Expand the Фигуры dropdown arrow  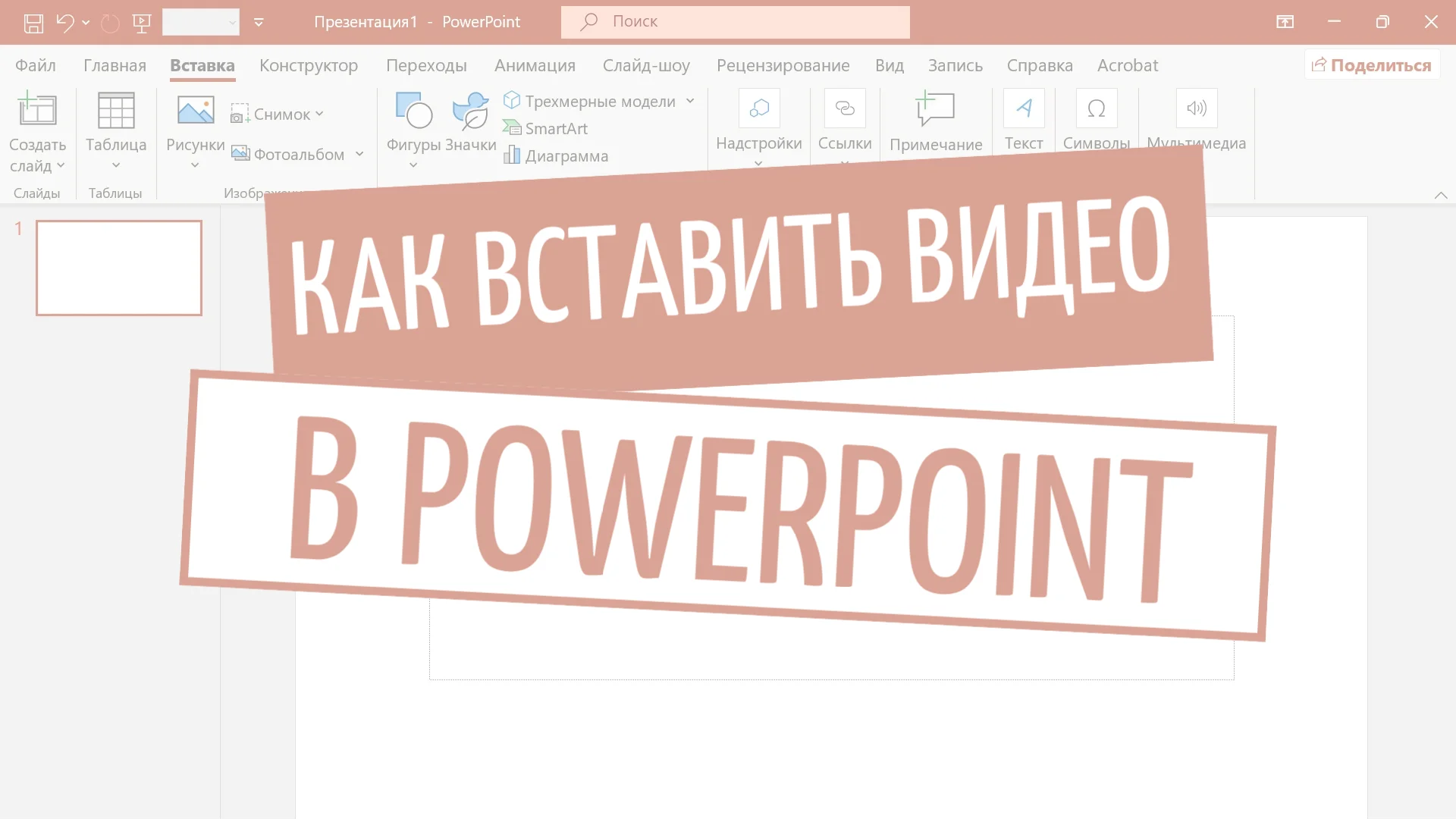click(x=413, y=165)
